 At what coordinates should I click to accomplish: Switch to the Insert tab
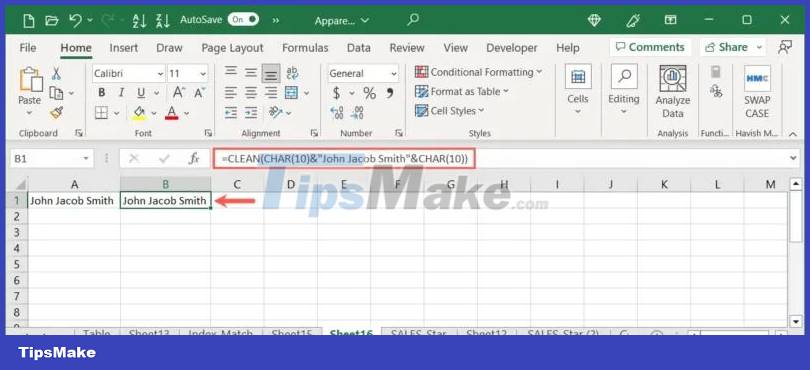pyautogui.click(x=123, y=48)
